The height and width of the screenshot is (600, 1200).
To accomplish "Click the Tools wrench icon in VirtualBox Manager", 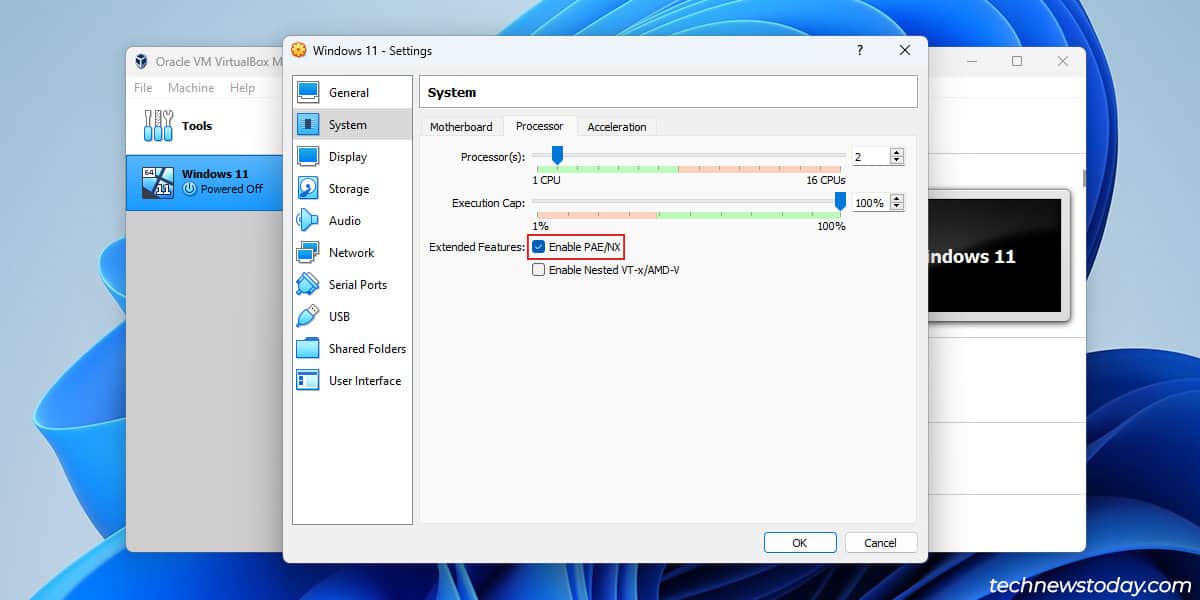I will point(158,126).
